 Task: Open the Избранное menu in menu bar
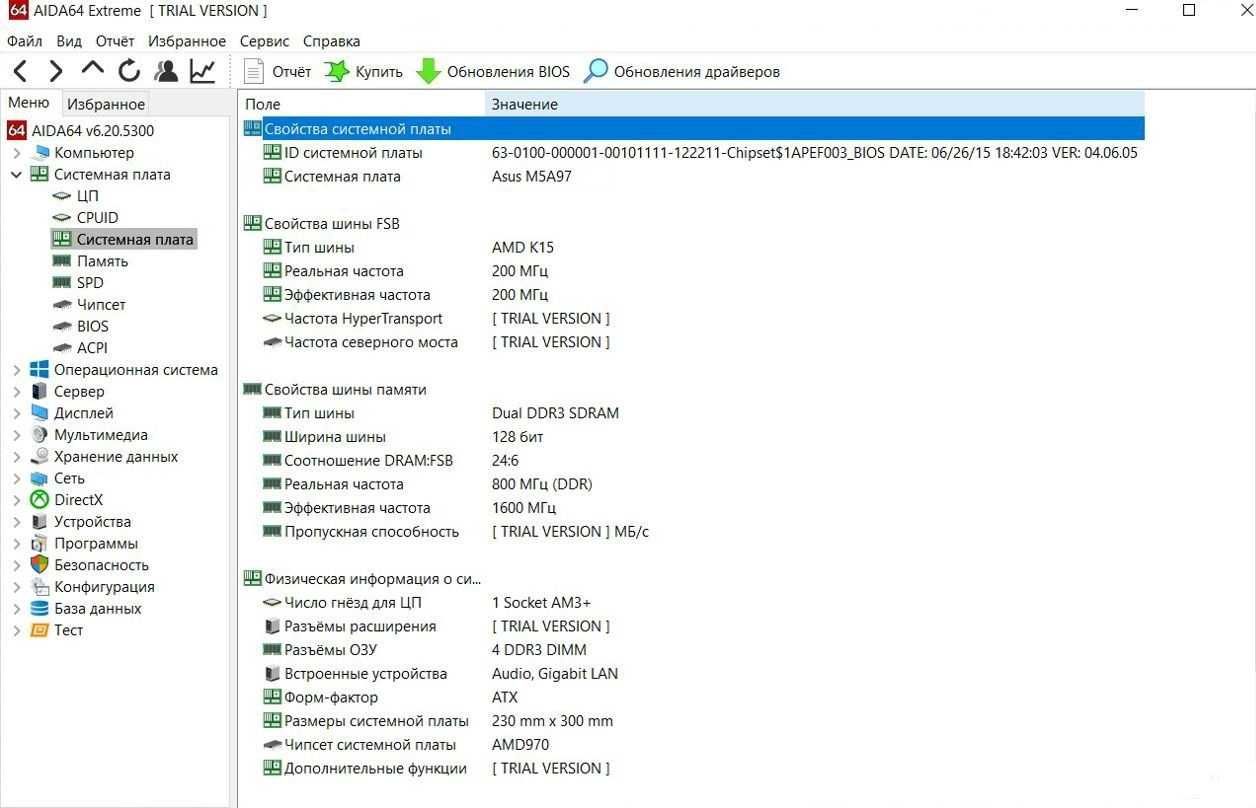187,41
